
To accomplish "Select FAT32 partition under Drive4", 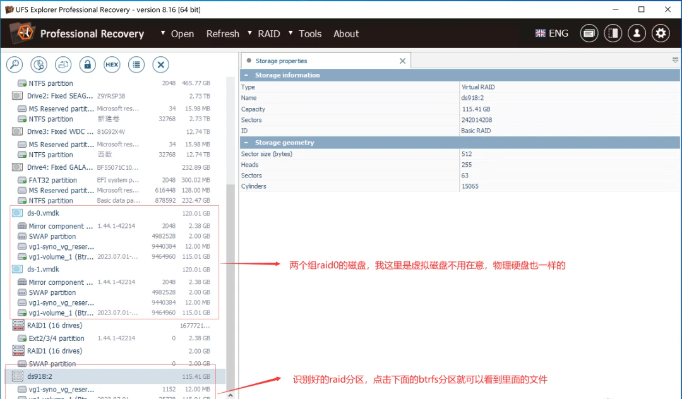I will coord(114,180).
